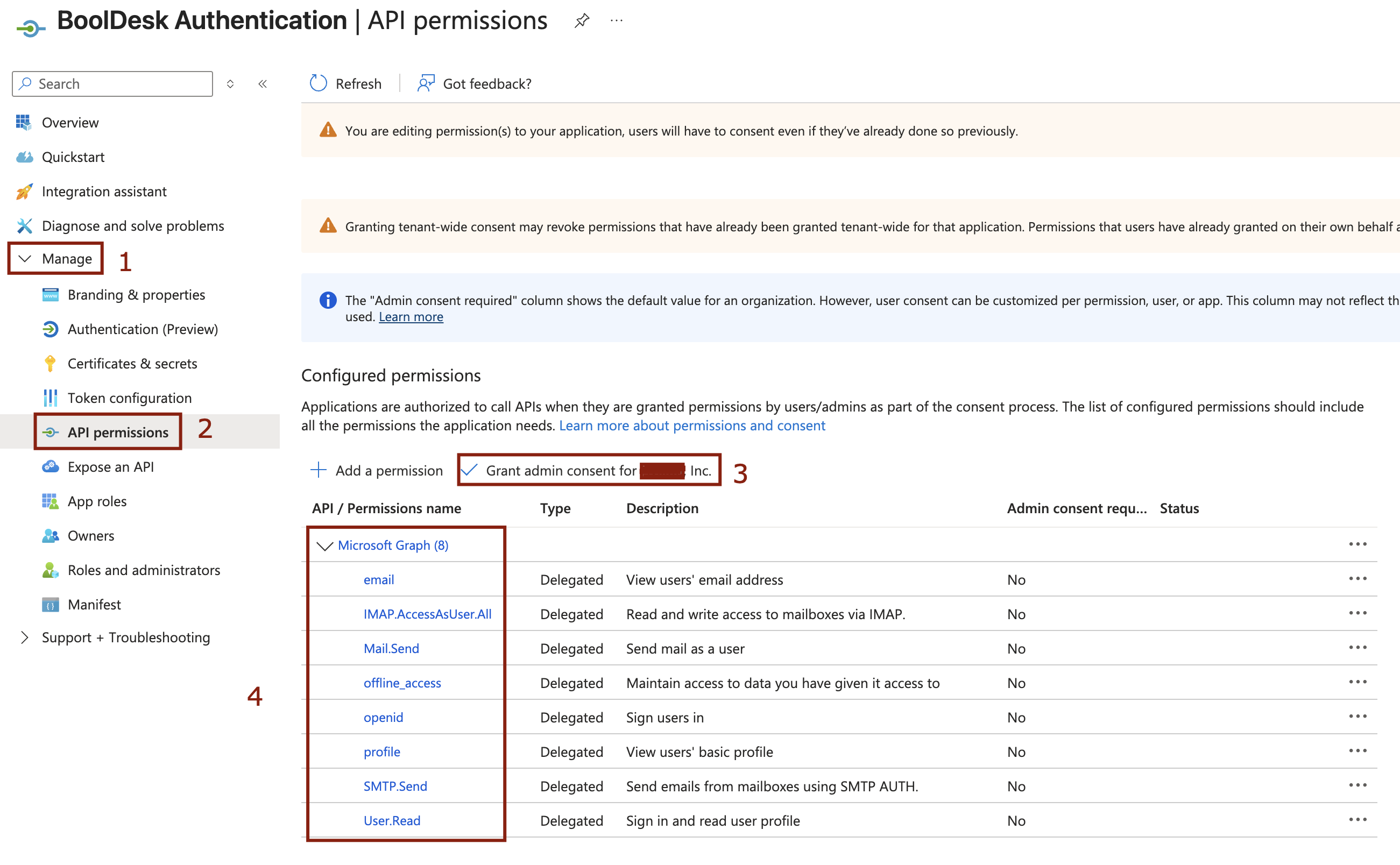
Task: Open the ellipsis menu beside page title
Action: (x=616, y=21)
